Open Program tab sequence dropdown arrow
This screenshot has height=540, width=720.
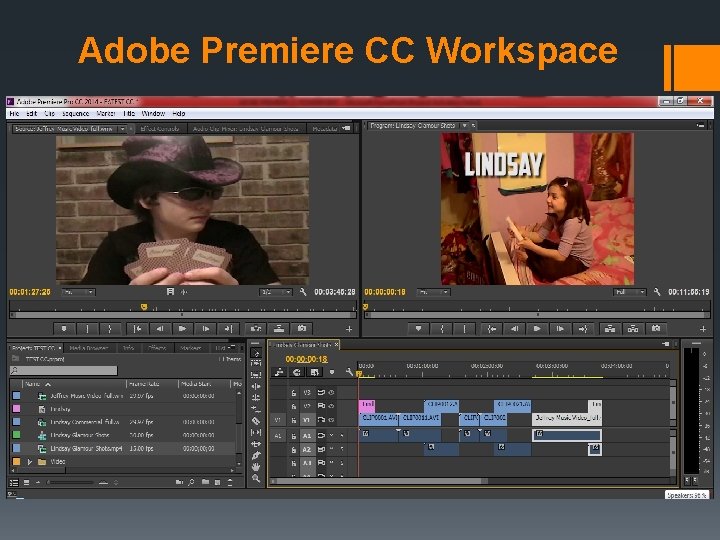tap(465, 125)
